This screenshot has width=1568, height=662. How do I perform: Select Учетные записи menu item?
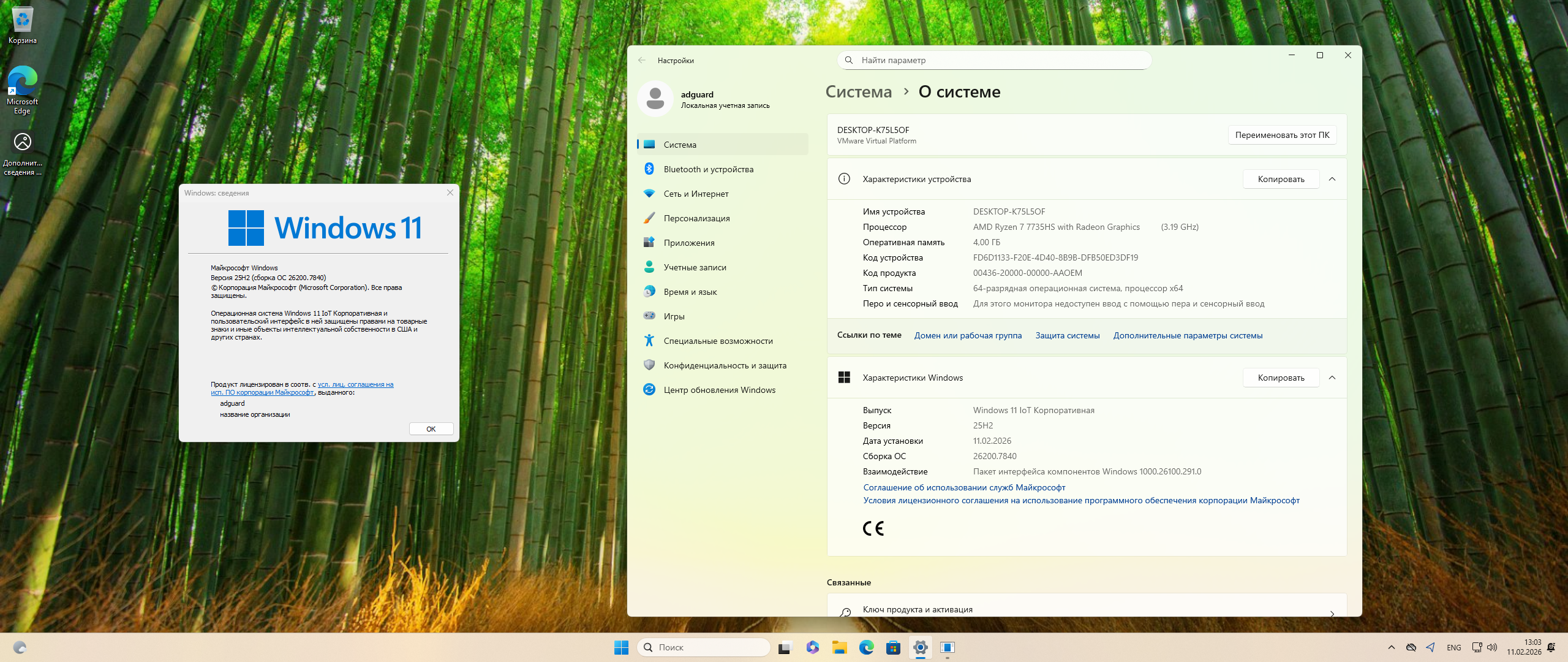[x=695, y=267]
